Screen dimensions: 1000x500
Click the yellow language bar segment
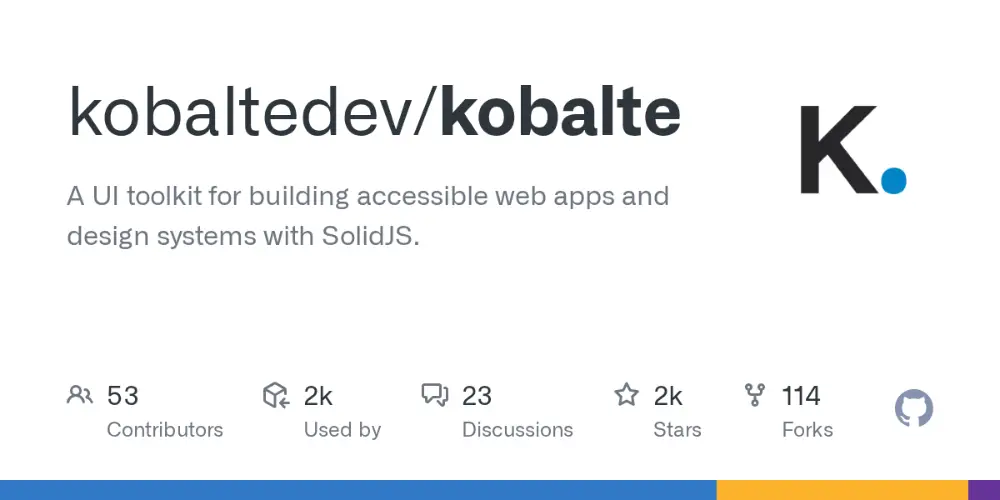point(842,490)
